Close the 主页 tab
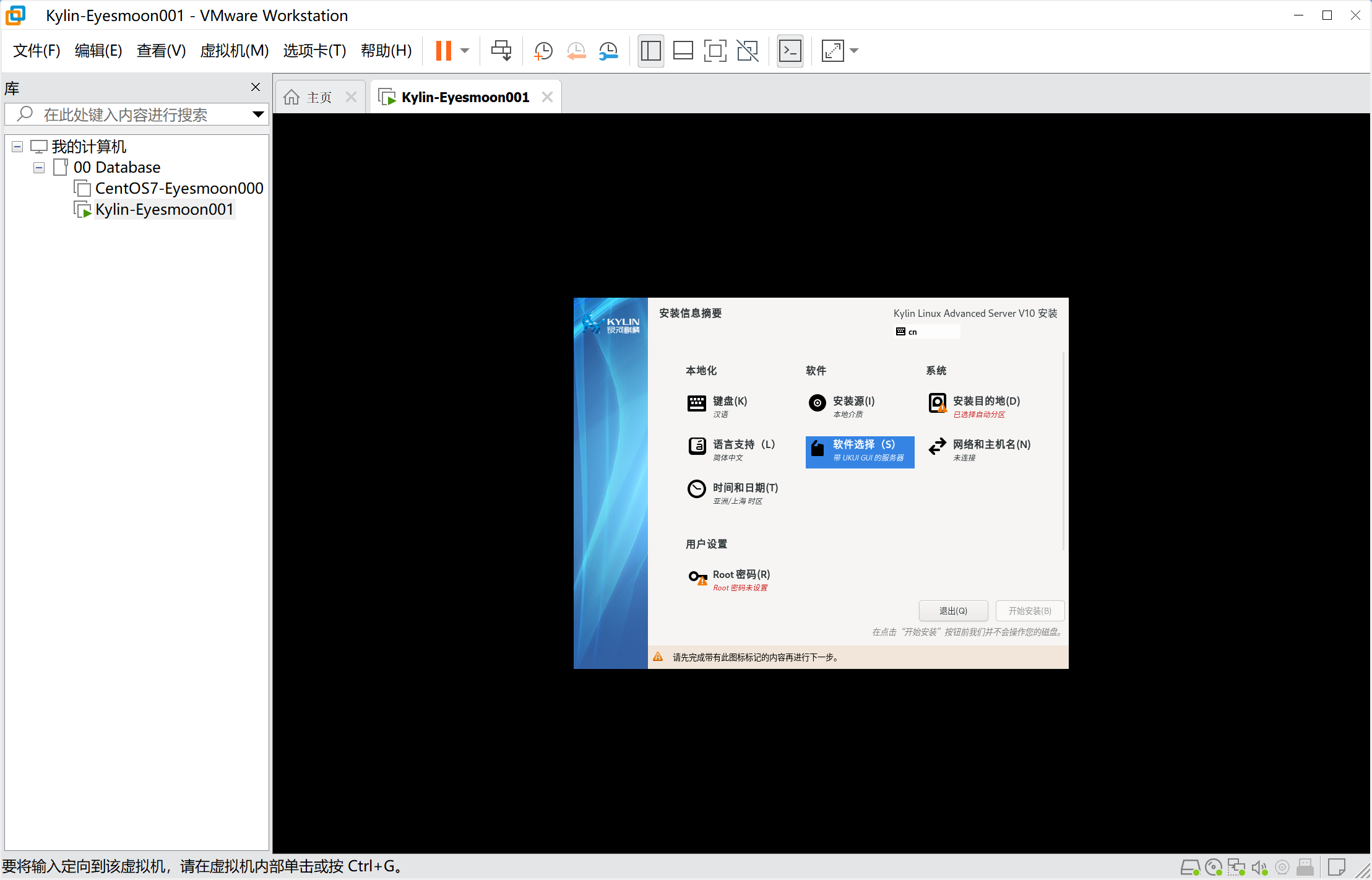 click(x=351, y=97)
